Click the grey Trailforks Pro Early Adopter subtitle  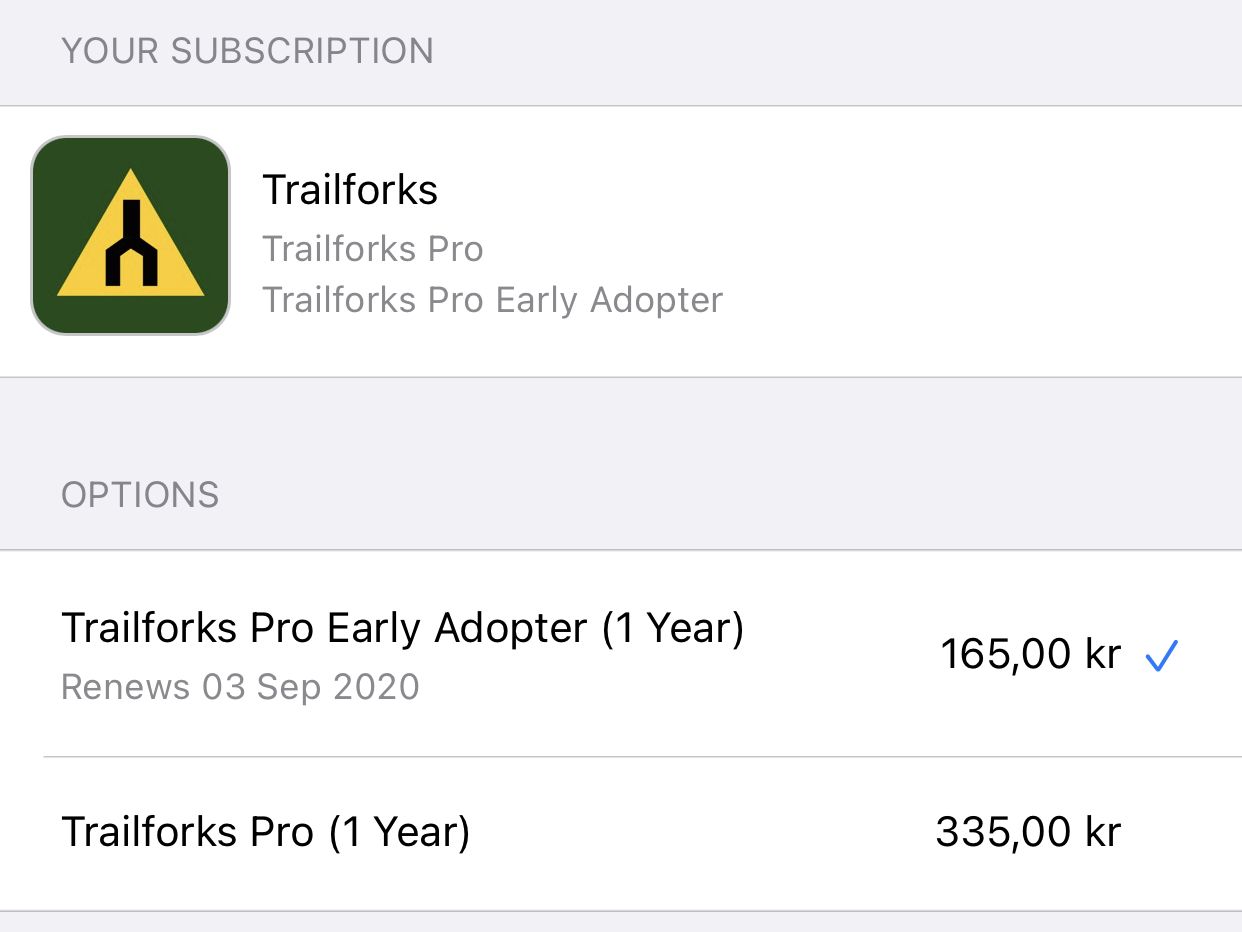(492, 300)
